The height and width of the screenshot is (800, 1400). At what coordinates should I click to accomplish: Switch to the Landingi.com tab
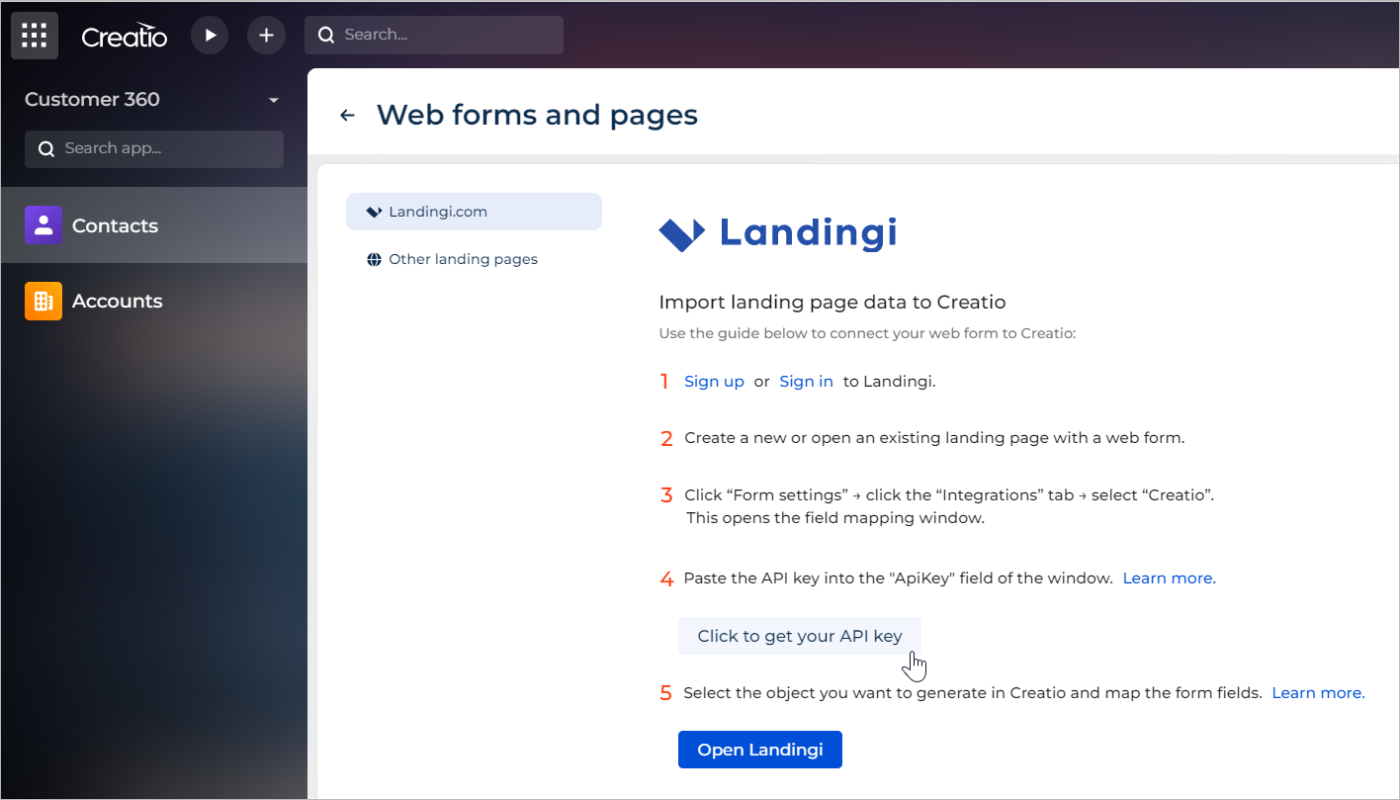click(x=438, y=211)
